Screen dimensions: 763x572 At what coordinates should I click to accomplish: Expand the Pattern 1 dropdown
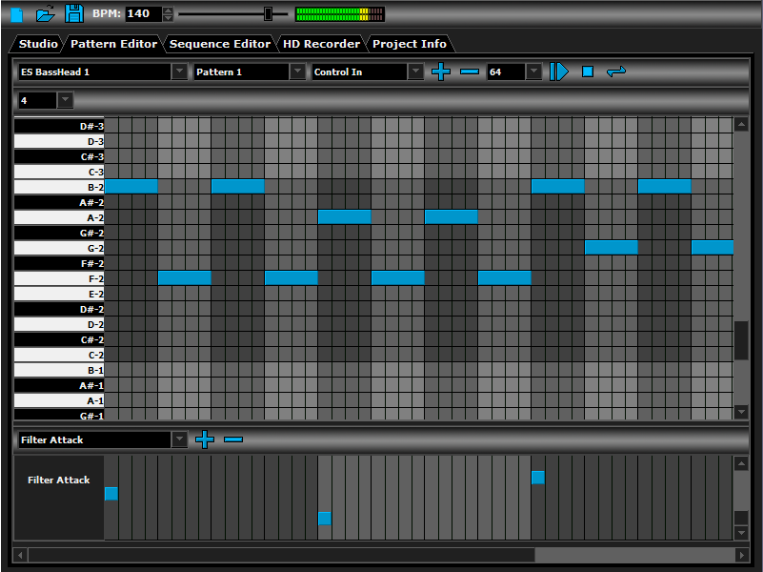pyautogui.click(x=297, y=72)
